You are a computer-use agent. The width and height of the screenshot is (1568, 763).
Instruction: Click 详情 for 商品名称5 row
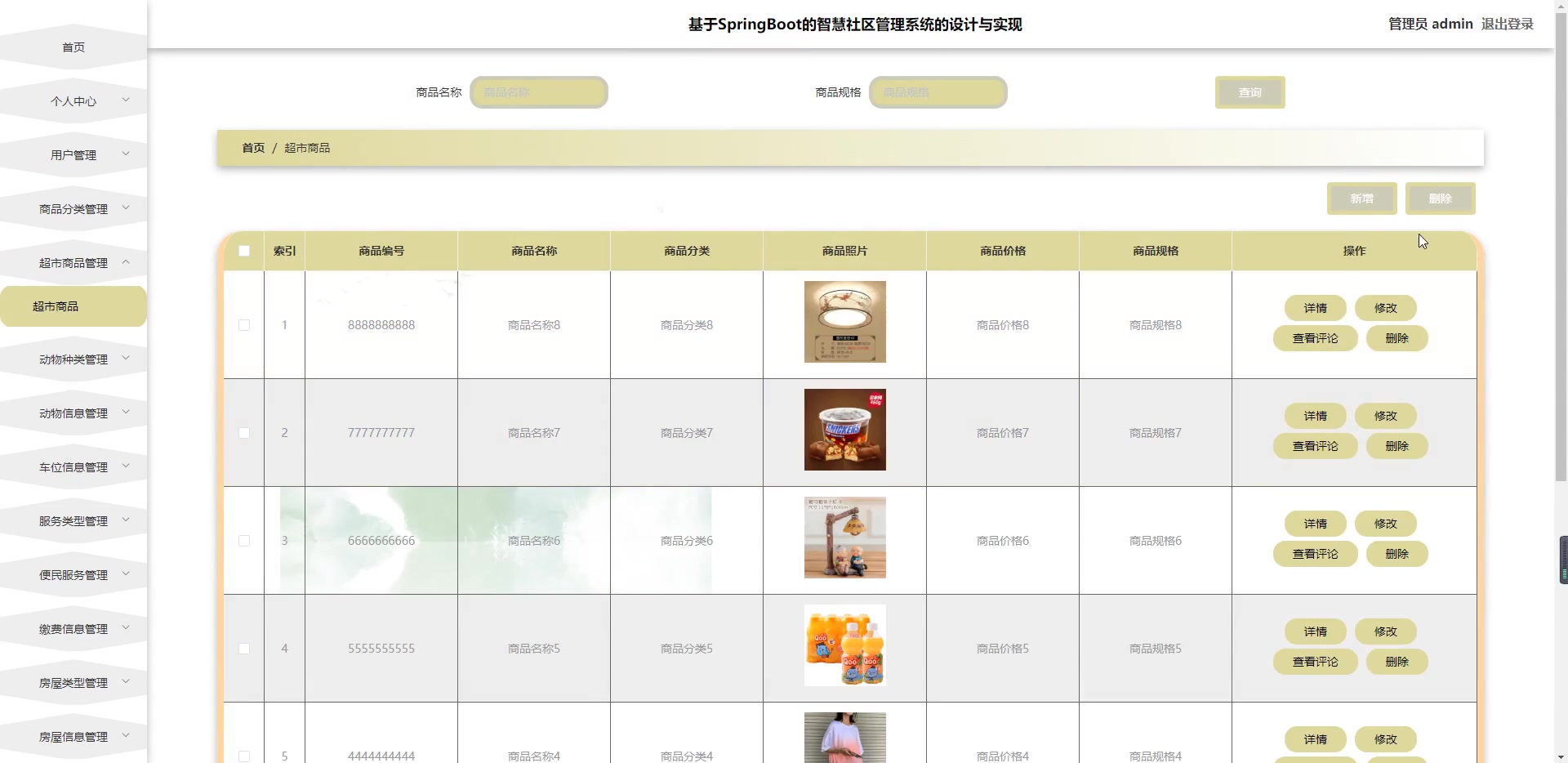click(x=1316, y=631)
